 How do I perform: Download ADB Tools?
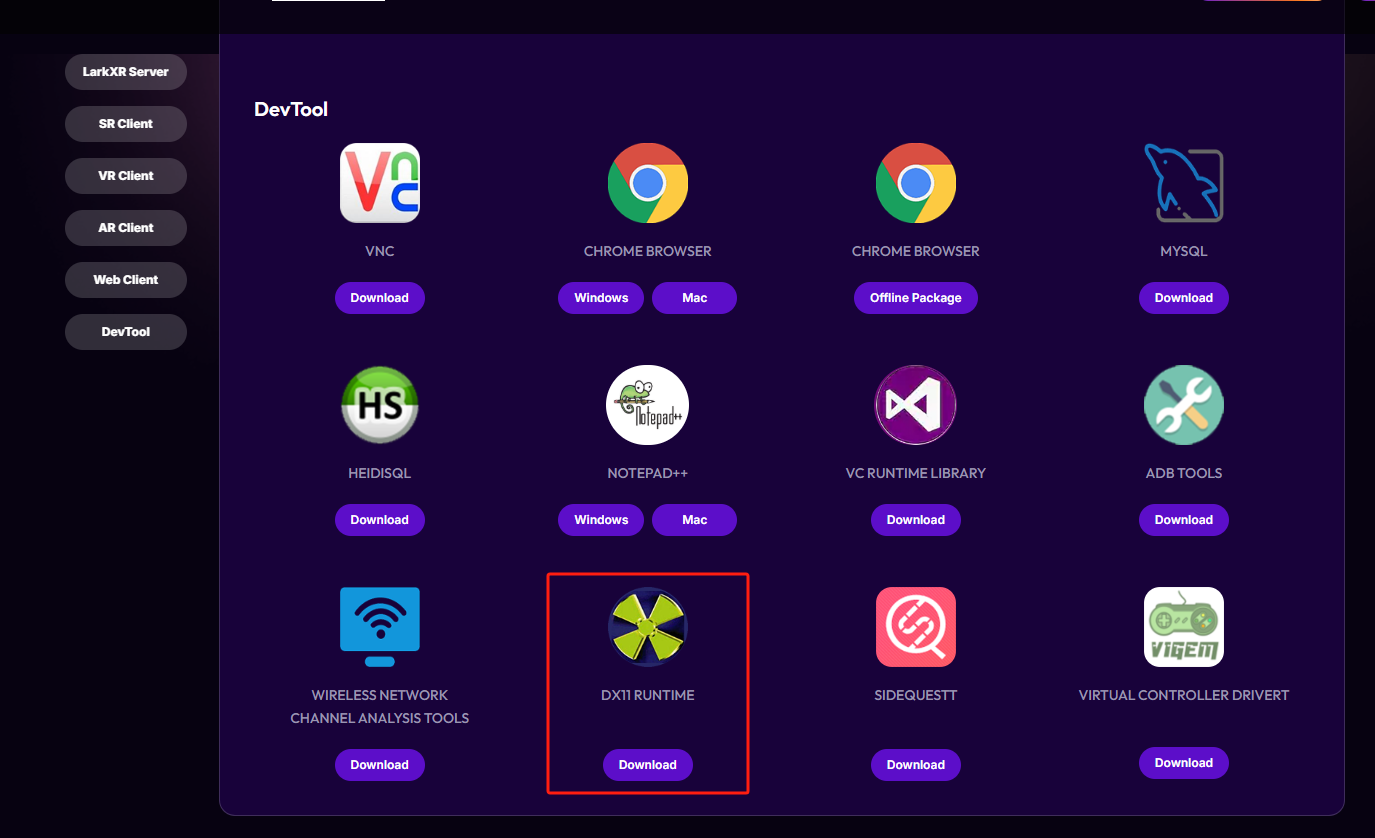click(x=1184, y=520)
